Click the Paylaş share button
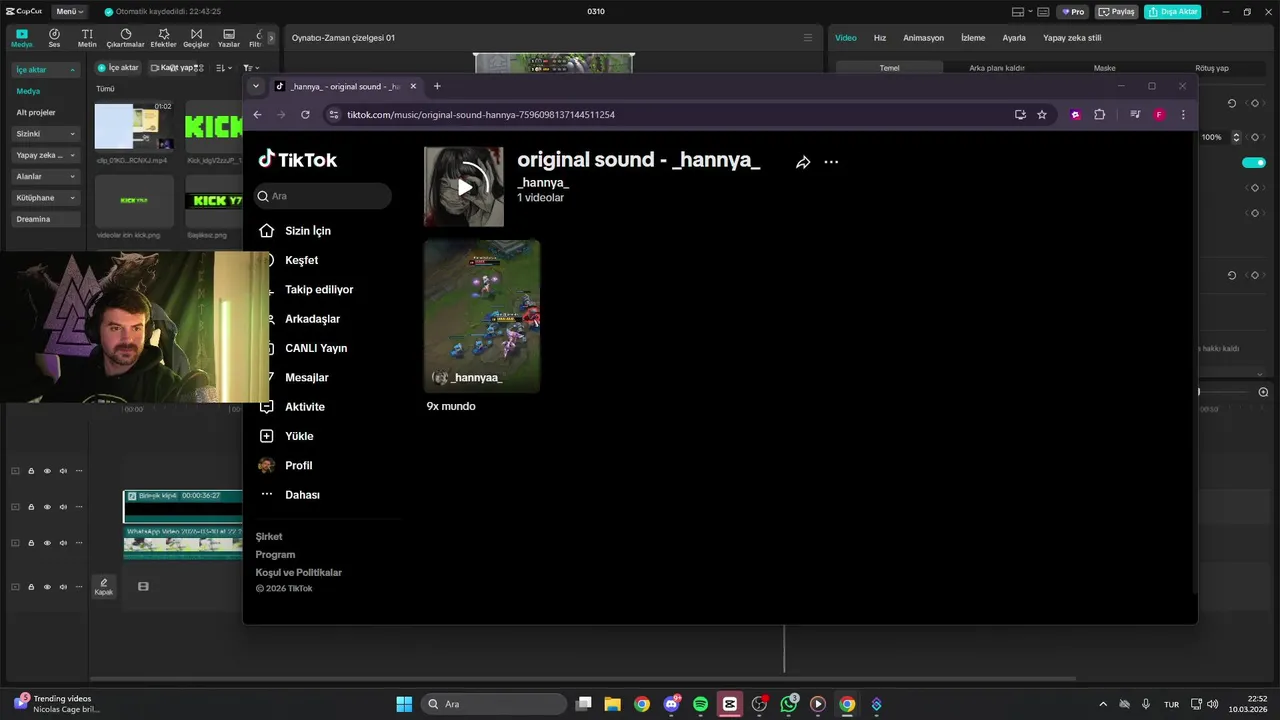 (x=1117, y=12)
